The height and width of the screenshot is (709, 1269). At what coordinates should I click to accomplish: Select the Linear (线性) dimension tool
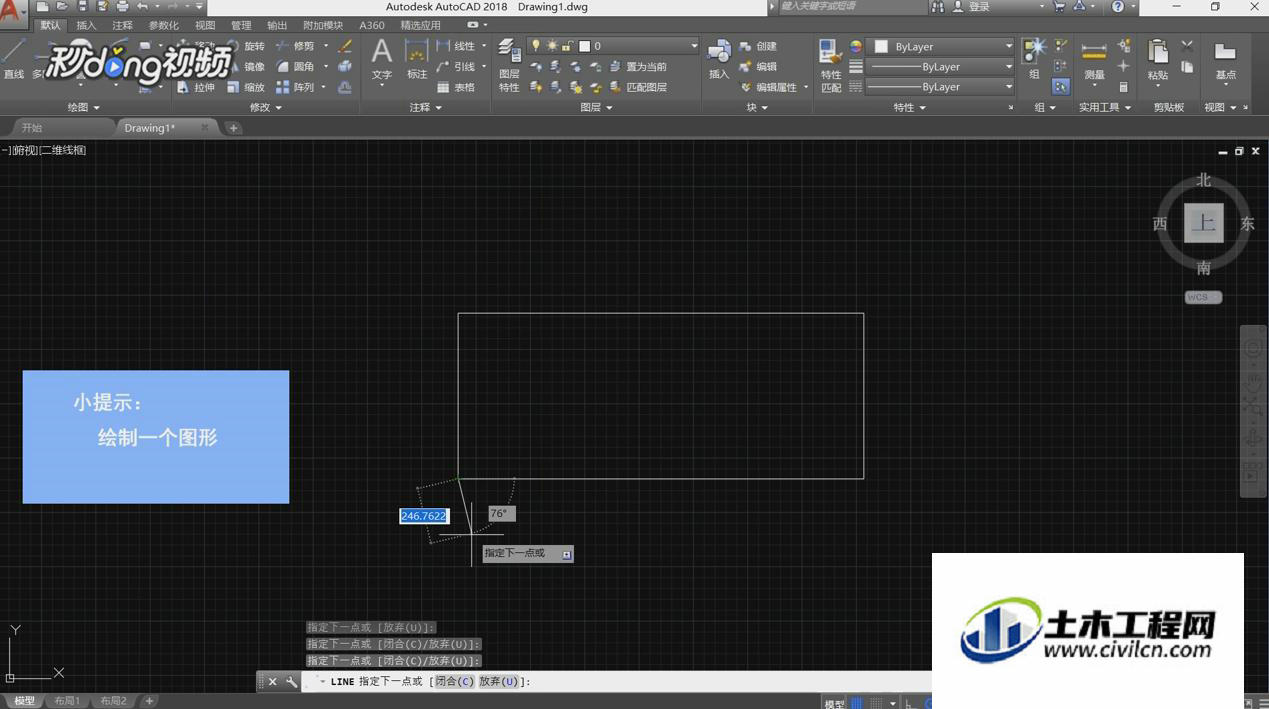pyautogui.click(x=456, y=46)
